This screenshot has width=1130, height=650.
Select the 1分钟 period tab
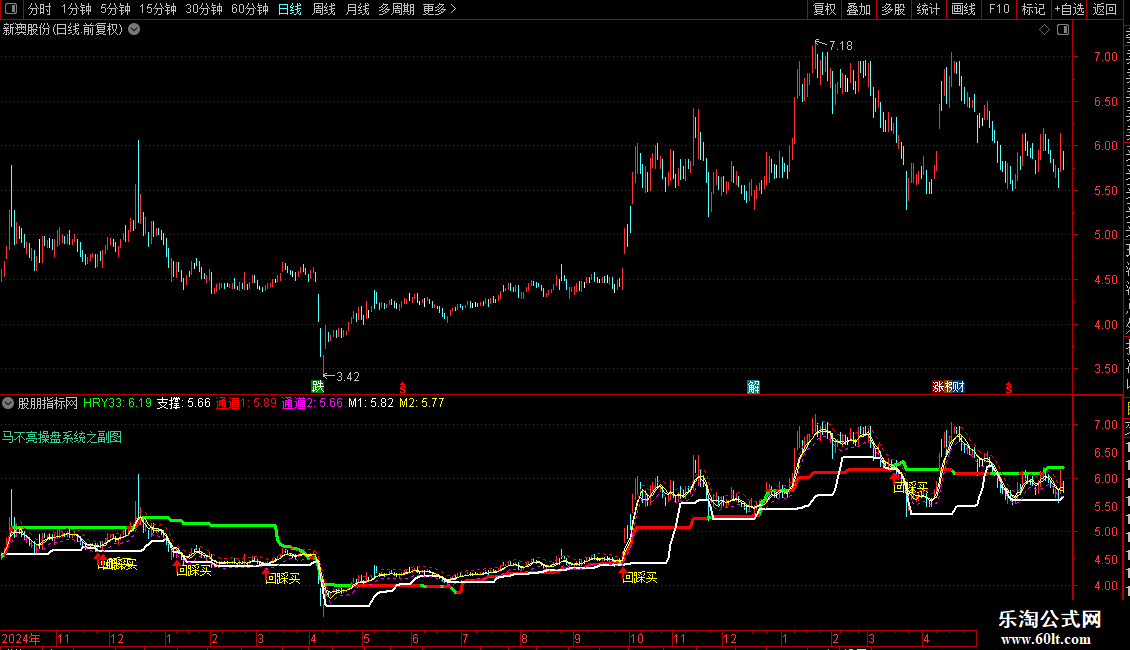(76, 9)
